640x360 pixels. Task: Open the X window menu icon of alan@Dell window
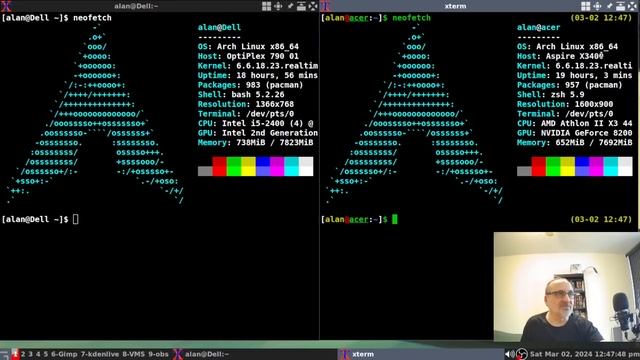(6, 6)
